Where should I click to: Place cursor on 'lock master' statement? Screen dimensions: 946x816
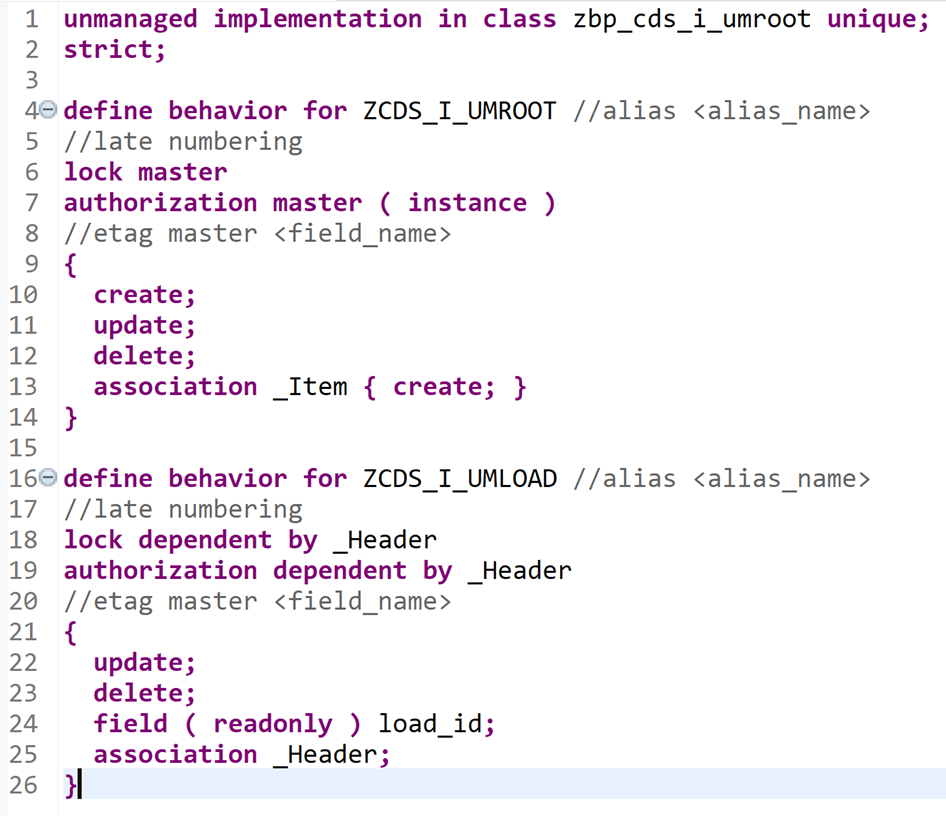pyautogui.click(x=145, y=172)
